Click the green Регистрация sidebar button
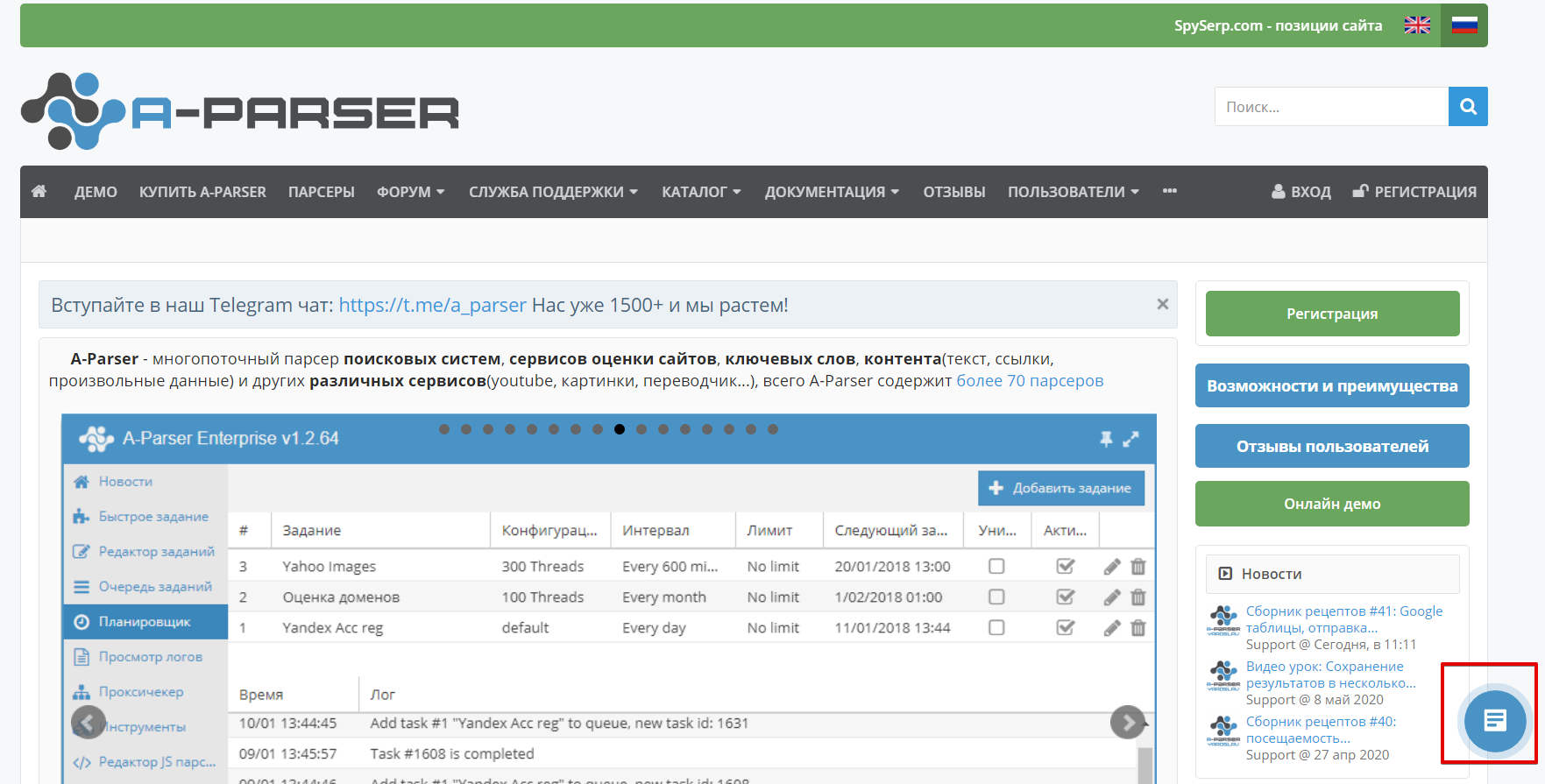 tap(1332, 314)
